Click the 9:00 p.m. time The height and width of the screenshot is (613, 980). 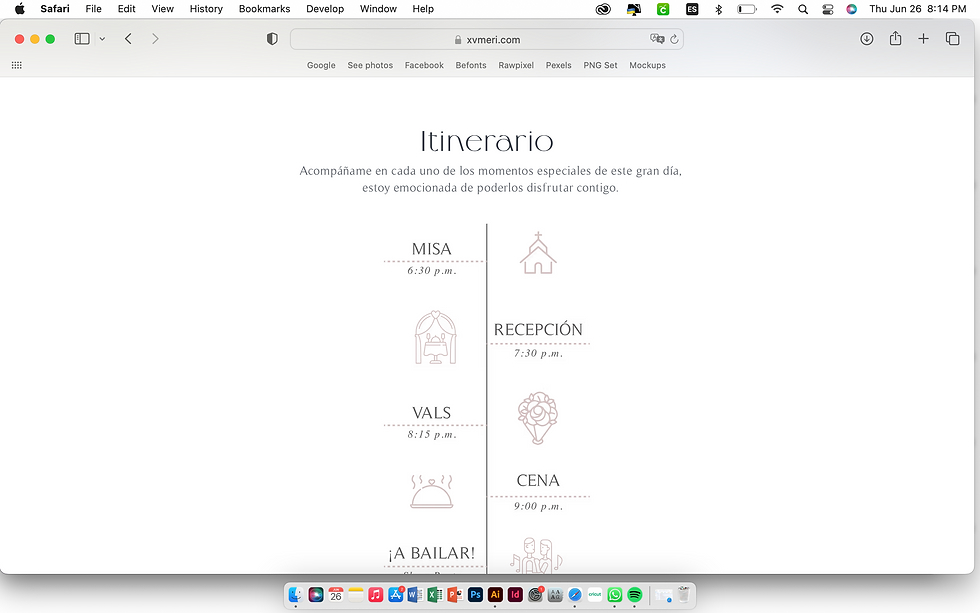click(538, 506)
